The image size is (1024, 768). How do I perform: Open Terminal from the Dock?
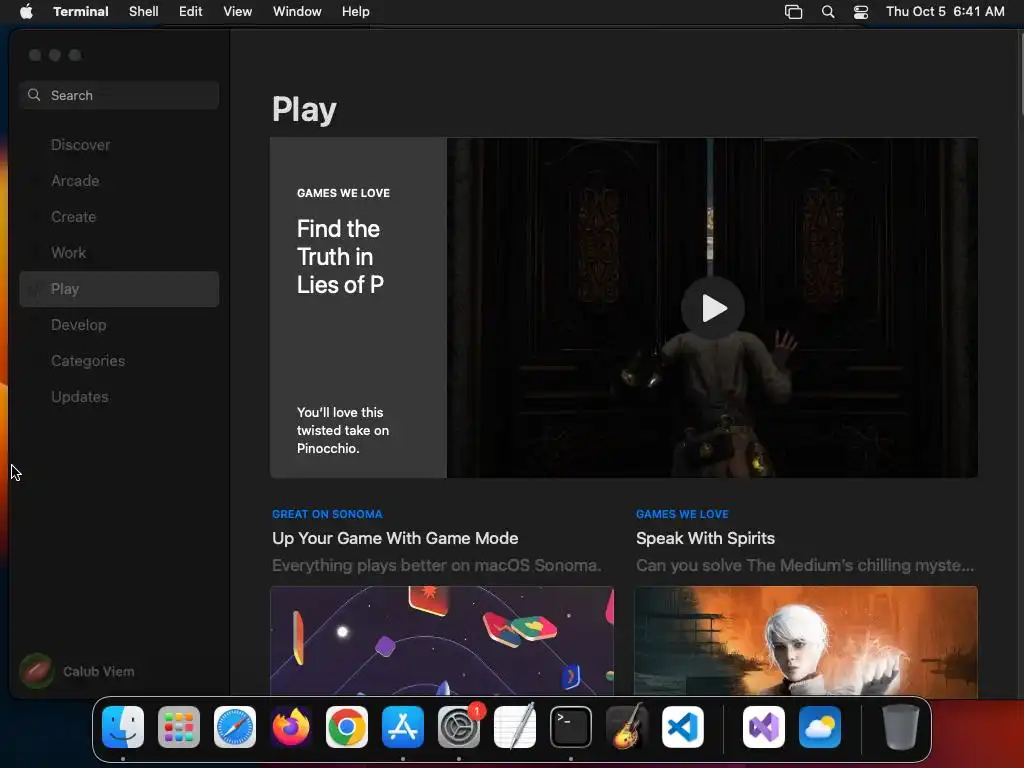pyautogui.click(x=571, y=727)
